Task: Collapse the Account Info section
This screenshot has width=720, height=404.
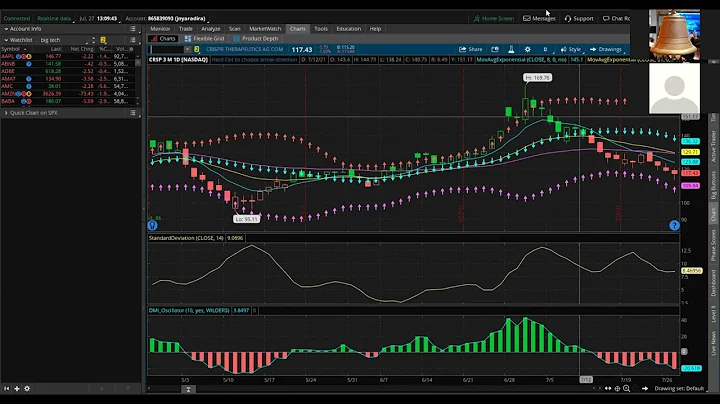Action: click(x=6, y=28)
